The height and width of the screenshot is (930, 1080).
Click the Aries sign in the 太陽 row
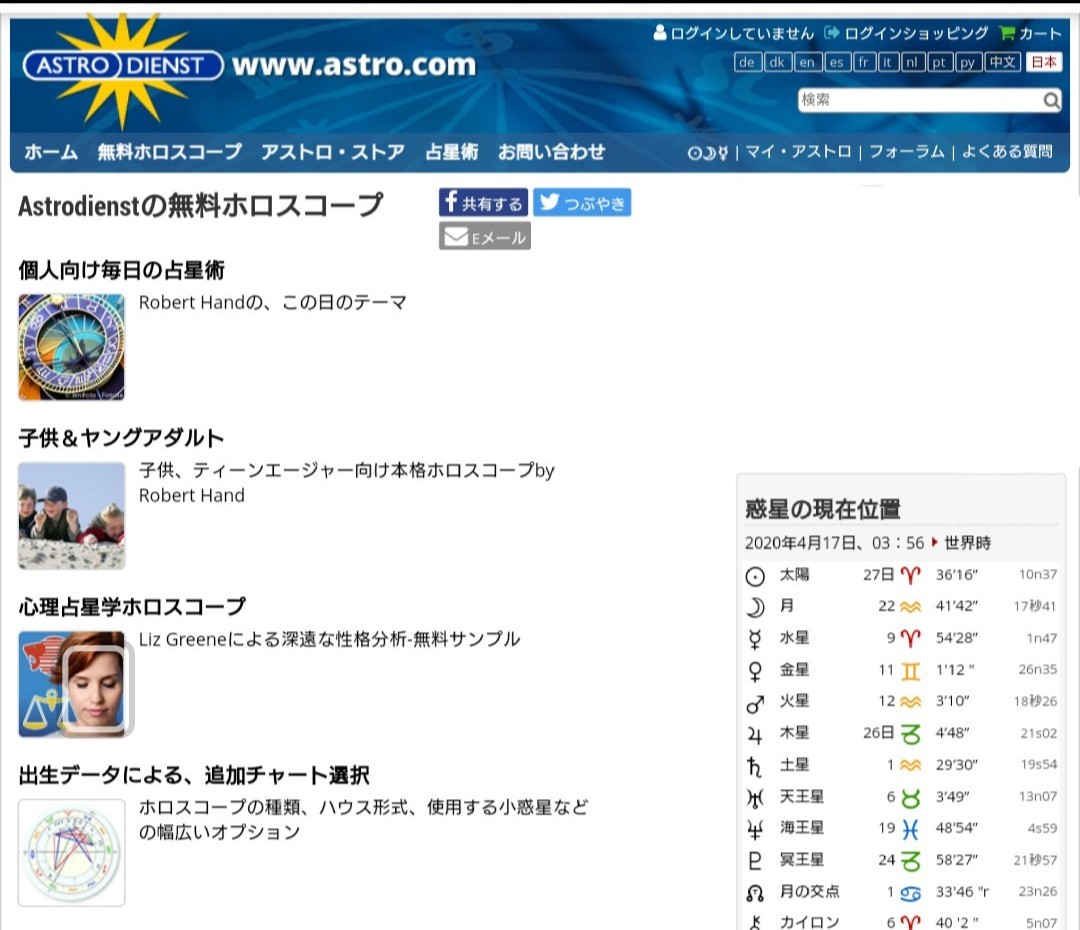tap(911, 575)
